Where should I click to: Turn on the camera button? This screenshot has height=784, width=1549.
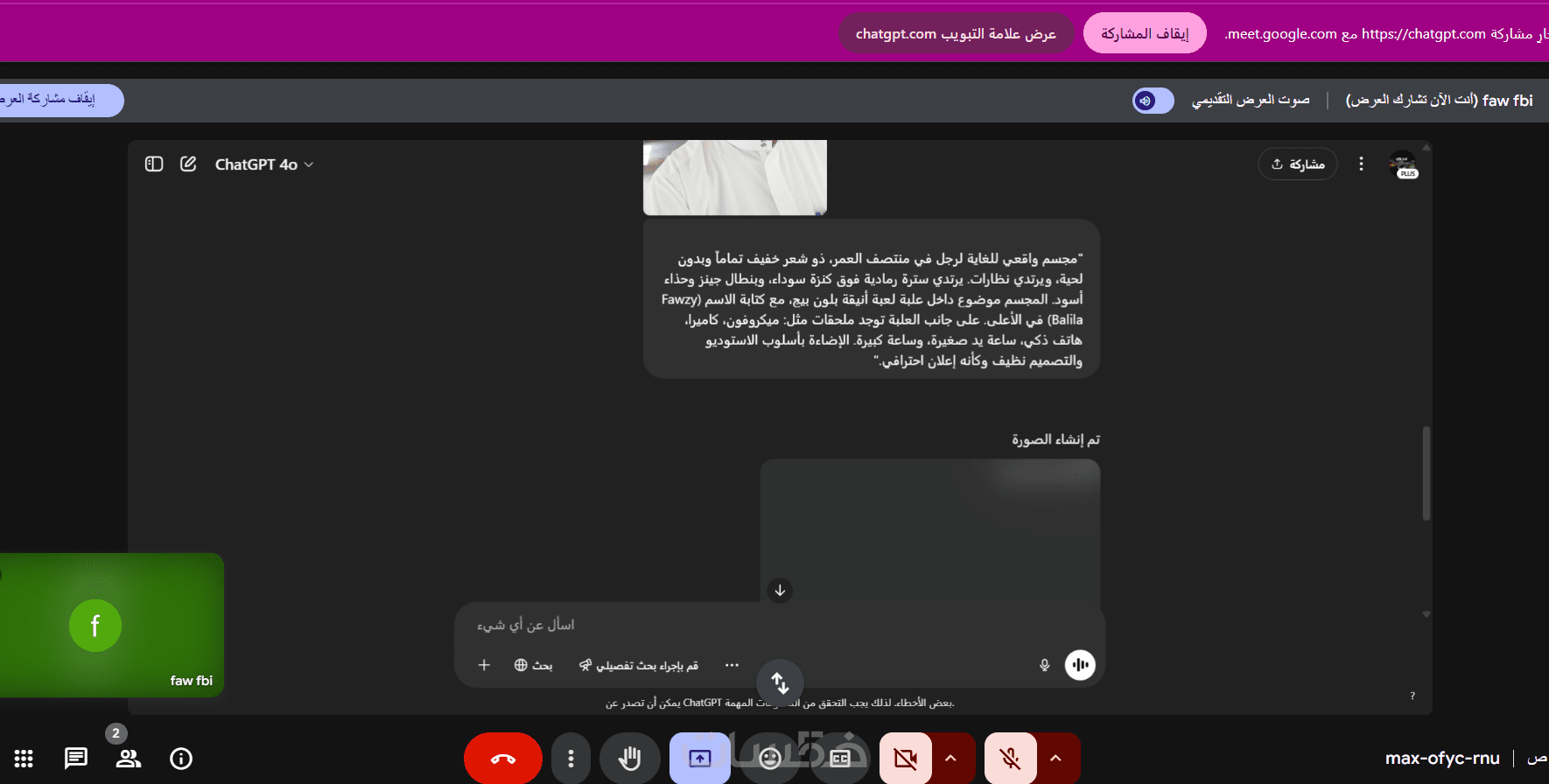pos(906,759)
